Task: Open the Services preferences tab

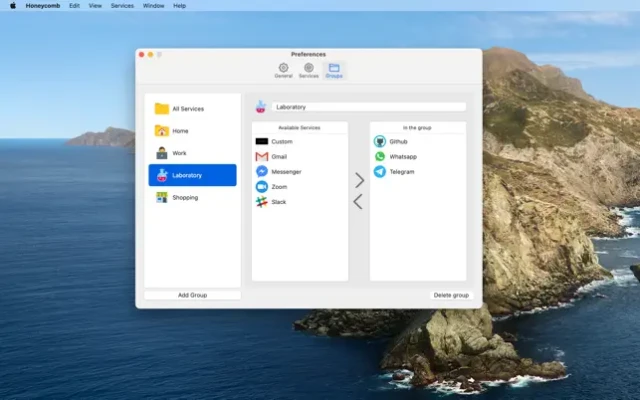Action: (x=309, y=70)
